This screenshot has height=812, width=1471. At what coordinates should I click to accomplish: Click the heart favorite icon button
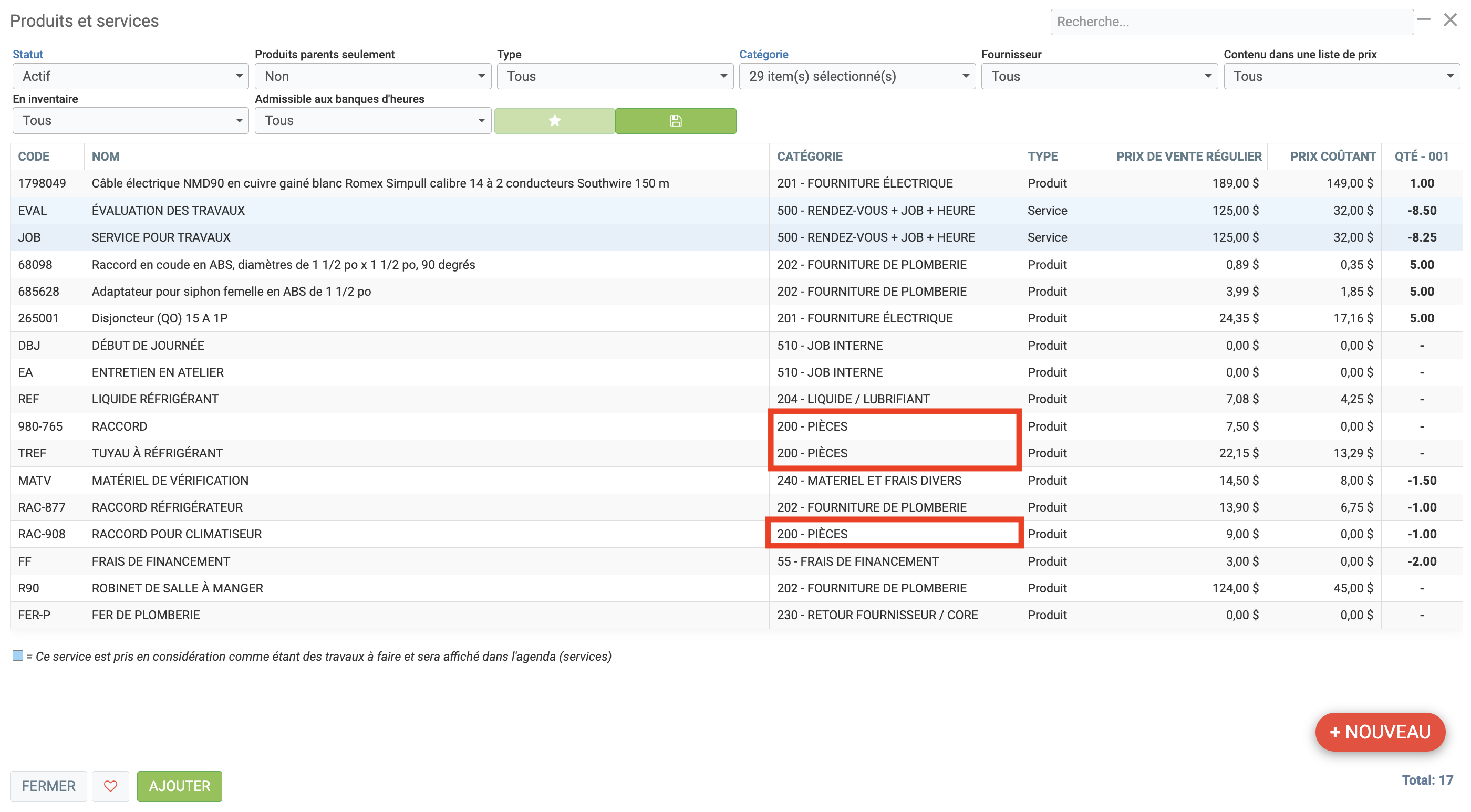coord(110,786)
